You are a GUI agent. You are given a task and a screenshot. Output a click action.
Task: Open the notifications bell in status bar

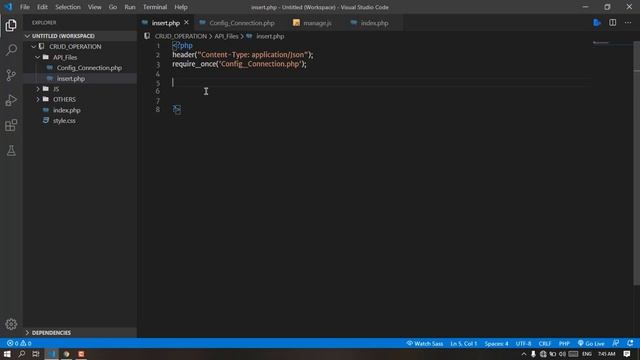[x=630, y=343]
